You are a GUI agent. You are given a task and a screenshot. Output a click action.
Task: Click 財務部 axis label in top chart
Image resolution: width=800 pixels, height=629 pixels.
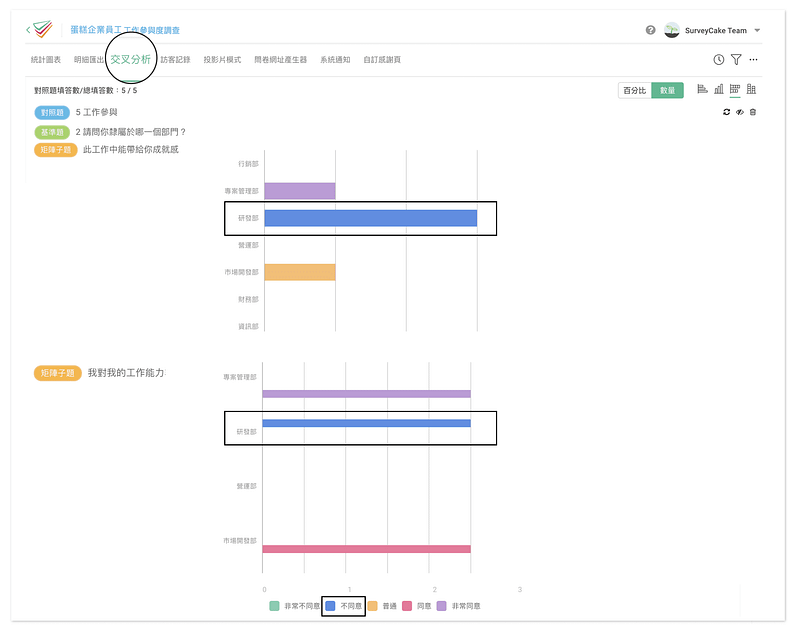pyautogui.click(x=248, y=299)
